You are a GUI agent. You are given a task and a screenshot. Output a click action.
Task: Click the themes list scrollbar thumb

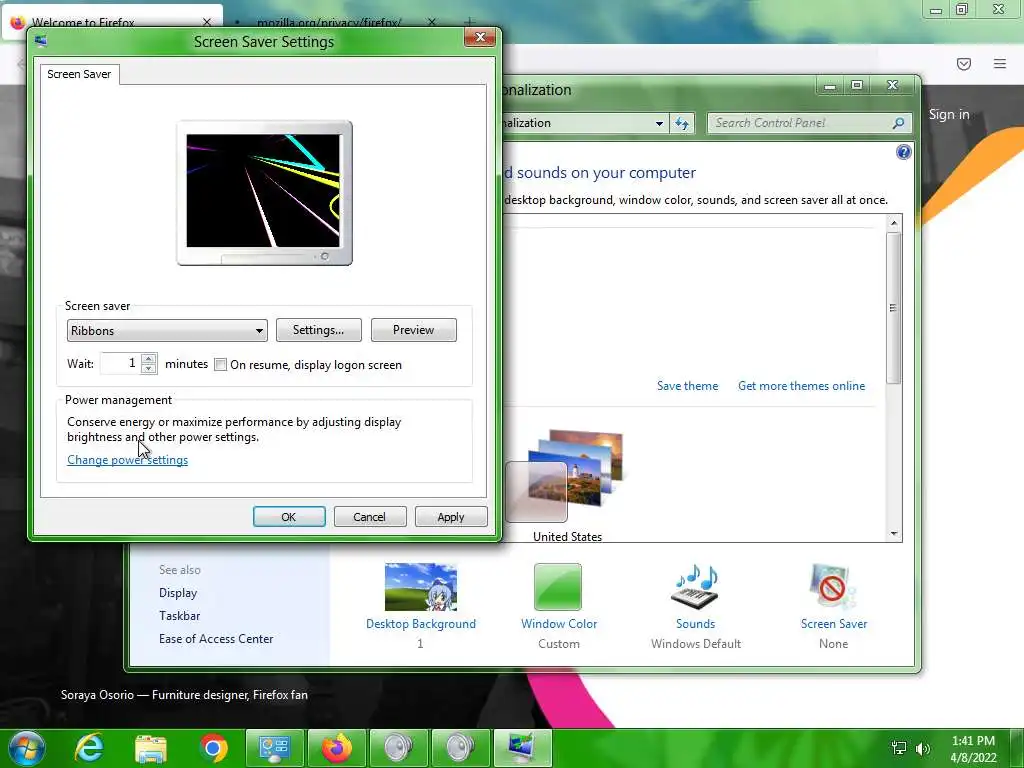pyautogui.click(x=893, y=308)
